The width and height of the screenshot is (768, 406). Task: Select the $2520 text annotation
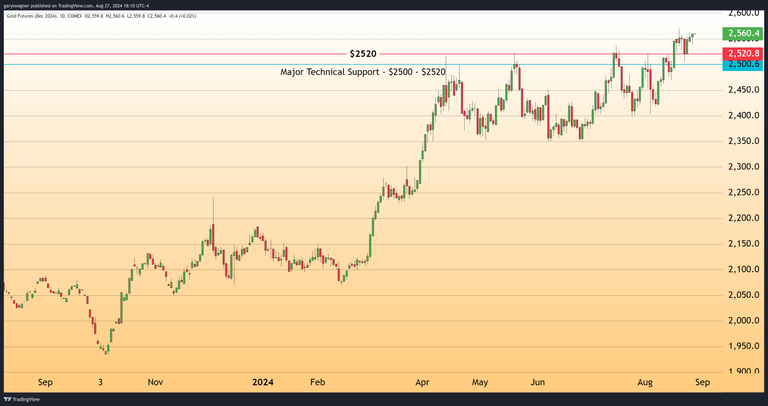click(x=362, y=52)
